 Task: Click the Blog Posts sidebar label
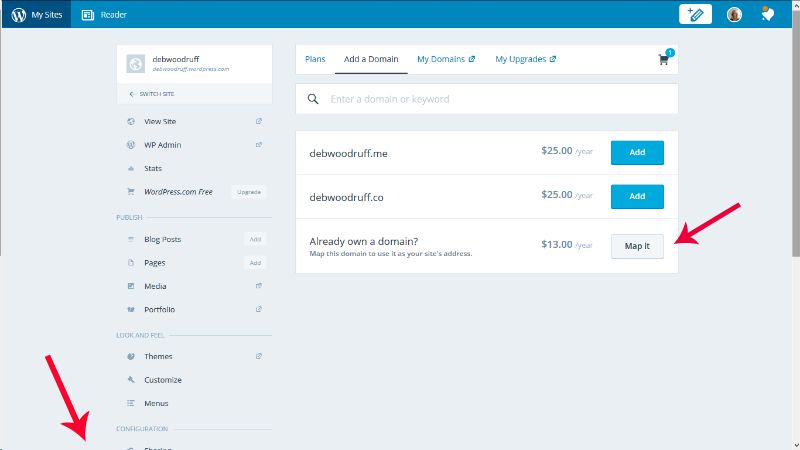162,239
